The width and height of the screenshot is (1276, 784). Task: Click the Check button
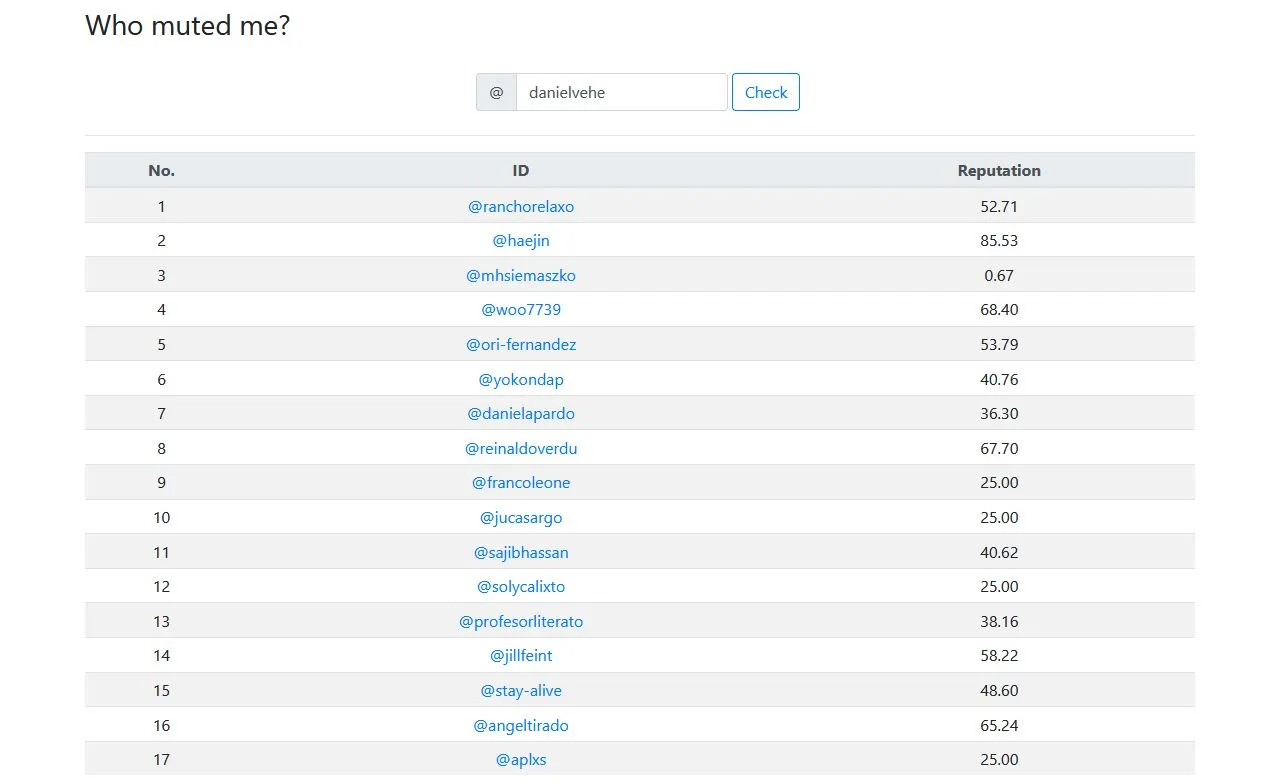coord(765,92)
